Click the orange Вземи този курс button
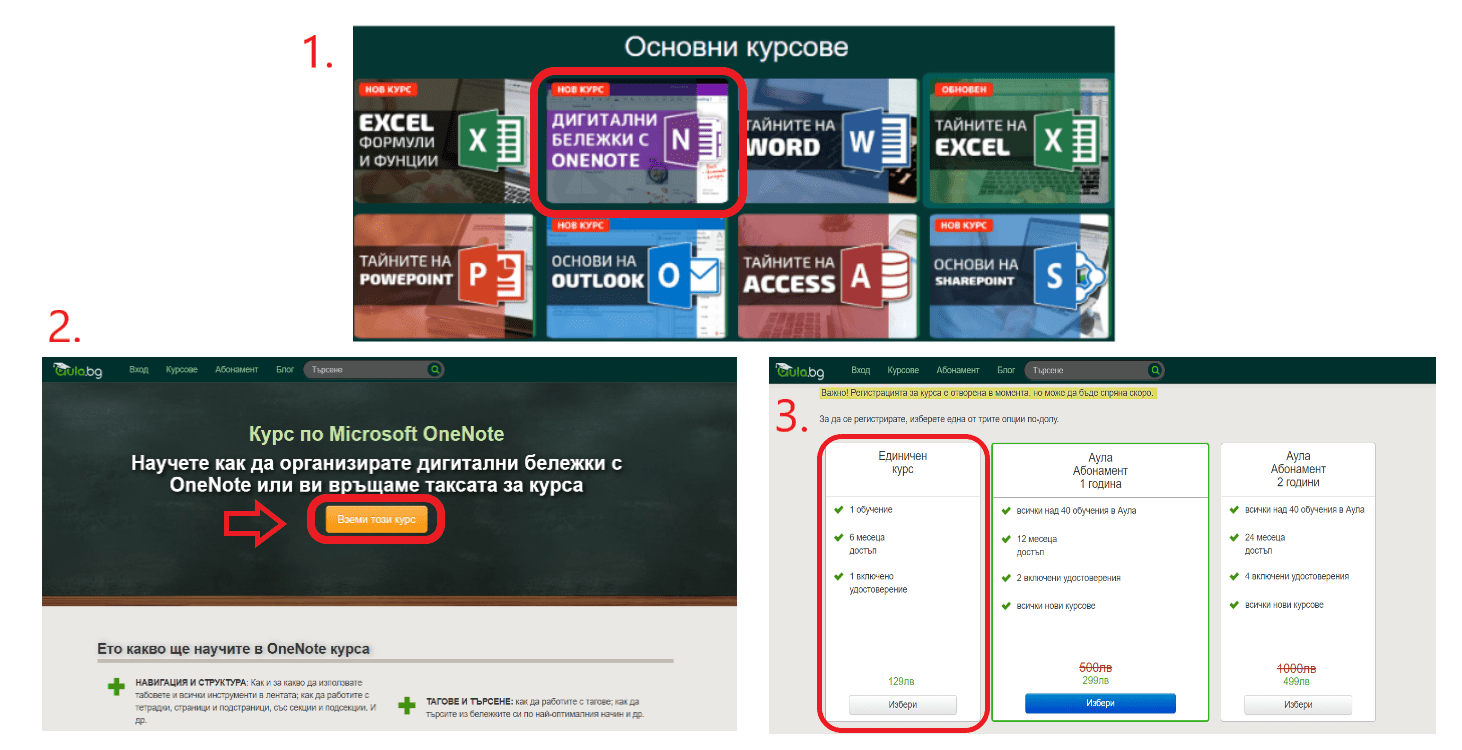 click(376, 520)
